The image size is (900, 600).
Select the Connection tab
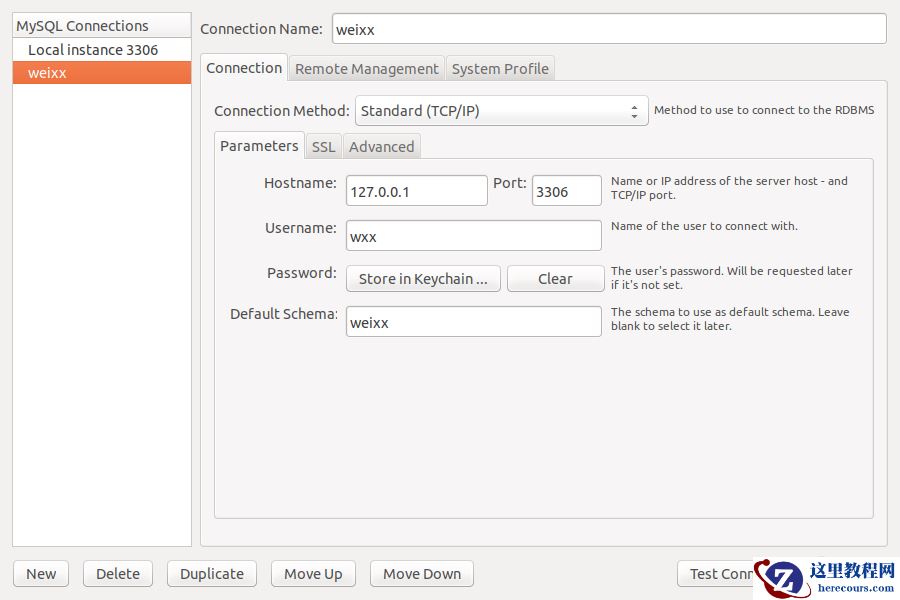click(x=244, y=68)
